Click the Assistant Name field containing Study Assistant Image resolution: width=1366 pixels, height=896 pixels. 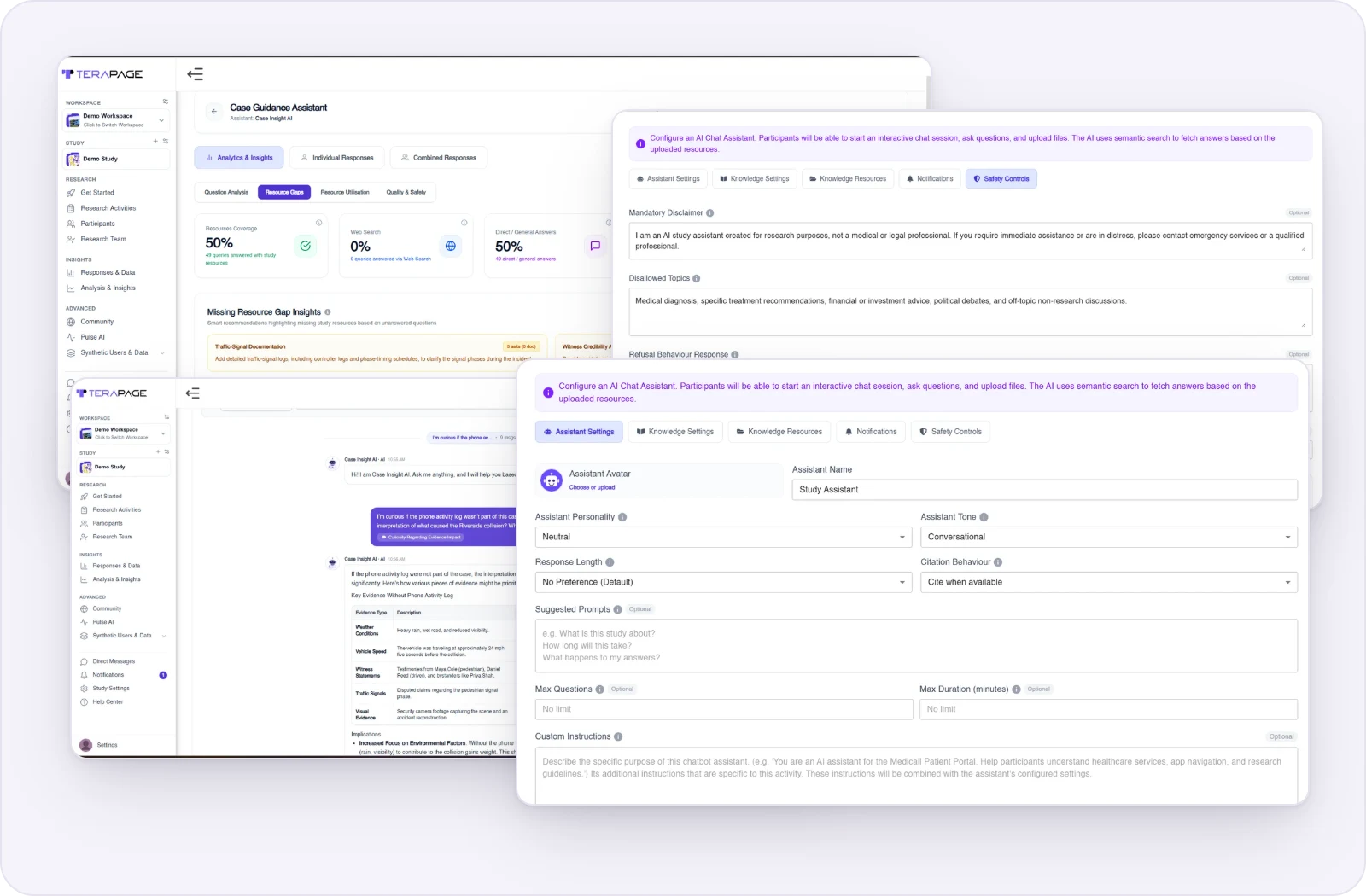coord(1045,490)
